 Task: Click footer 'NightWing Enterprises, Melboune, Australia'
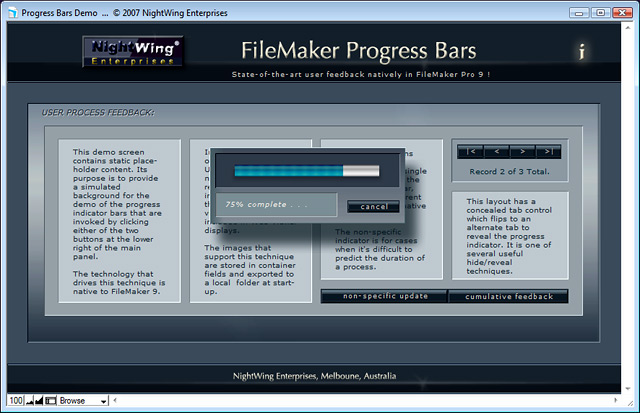(314, 376)
